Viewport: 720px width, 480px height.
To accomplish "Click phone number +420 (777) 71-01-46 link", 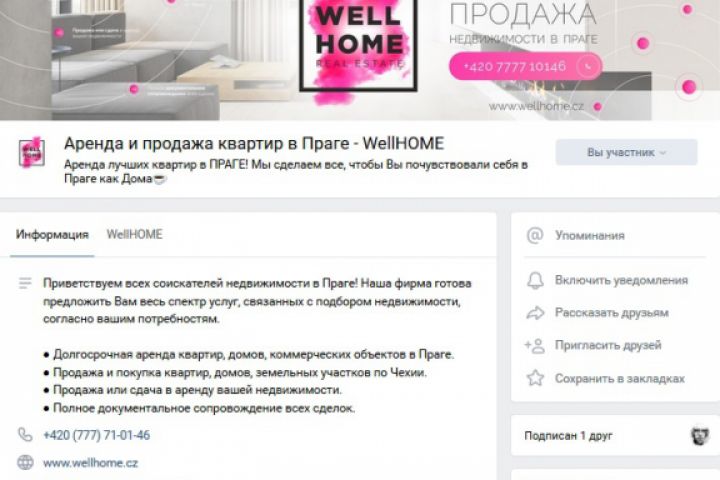I will 96,435.
